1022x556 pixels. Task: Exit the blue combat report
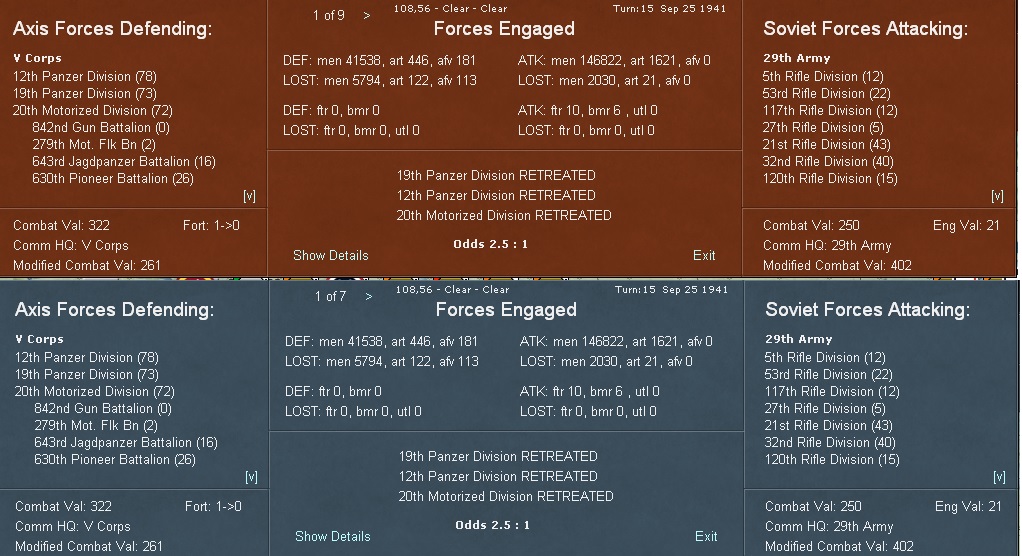pos(706,536)
